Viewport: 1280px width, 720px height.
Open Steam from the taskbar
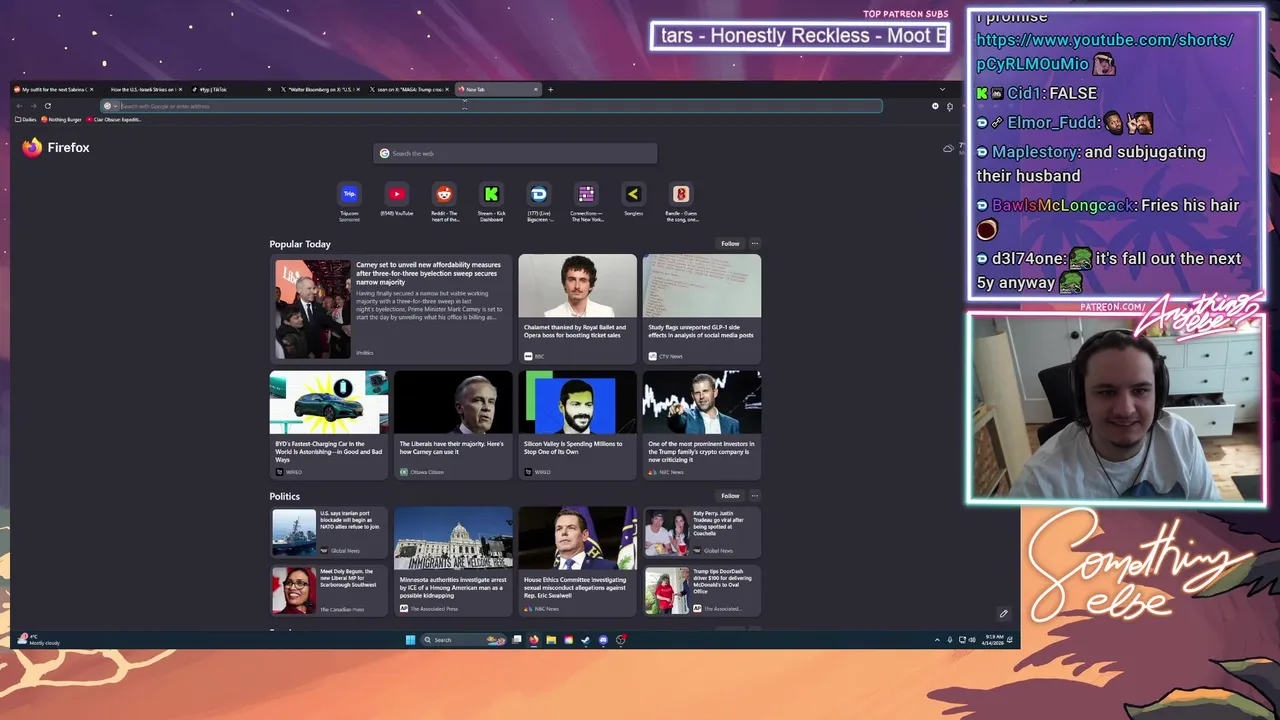(x=586, y=640)
